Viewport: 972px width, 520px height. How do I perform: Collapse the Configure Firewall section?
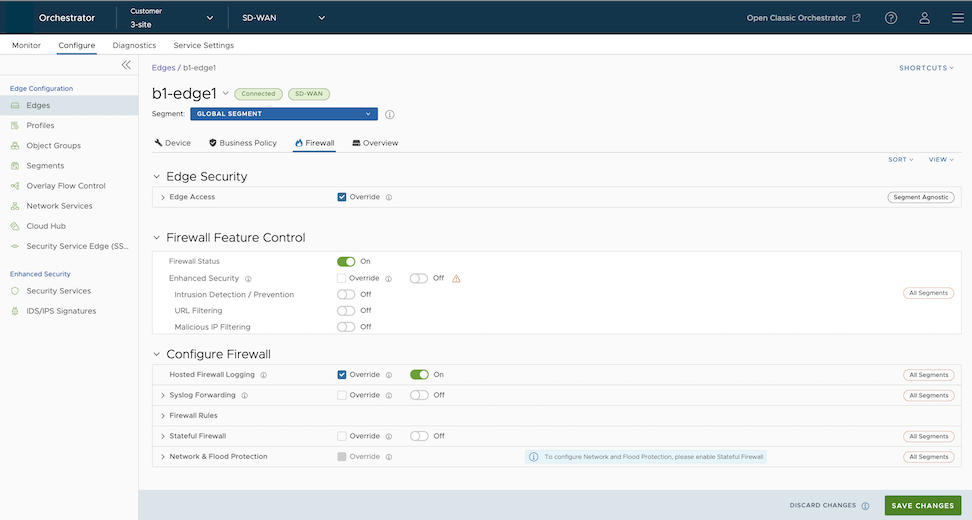[x=156, y=354]
